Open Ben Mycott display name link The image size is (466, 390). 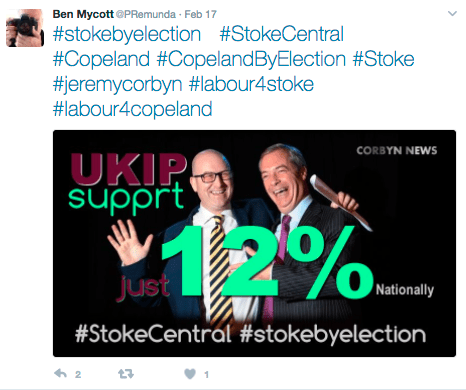83,14
